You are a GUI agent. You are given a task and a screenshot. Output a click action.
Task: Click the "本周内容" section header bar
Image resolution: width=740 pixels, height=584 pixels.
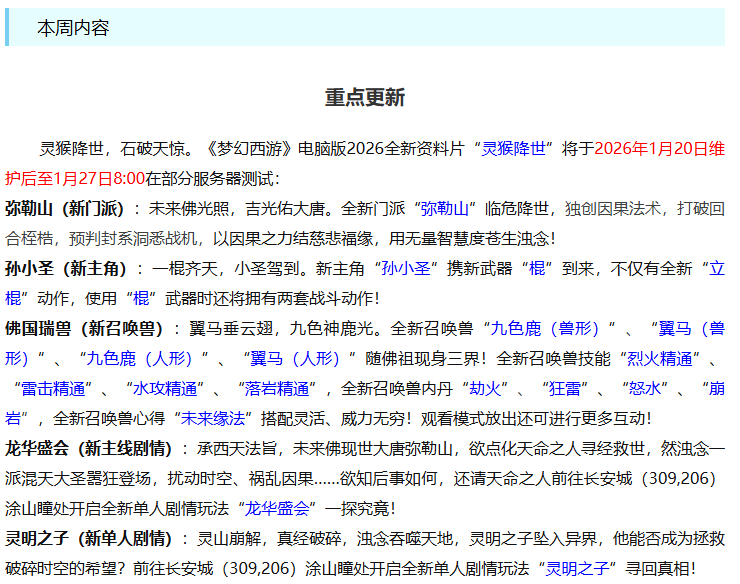(365, 28)
